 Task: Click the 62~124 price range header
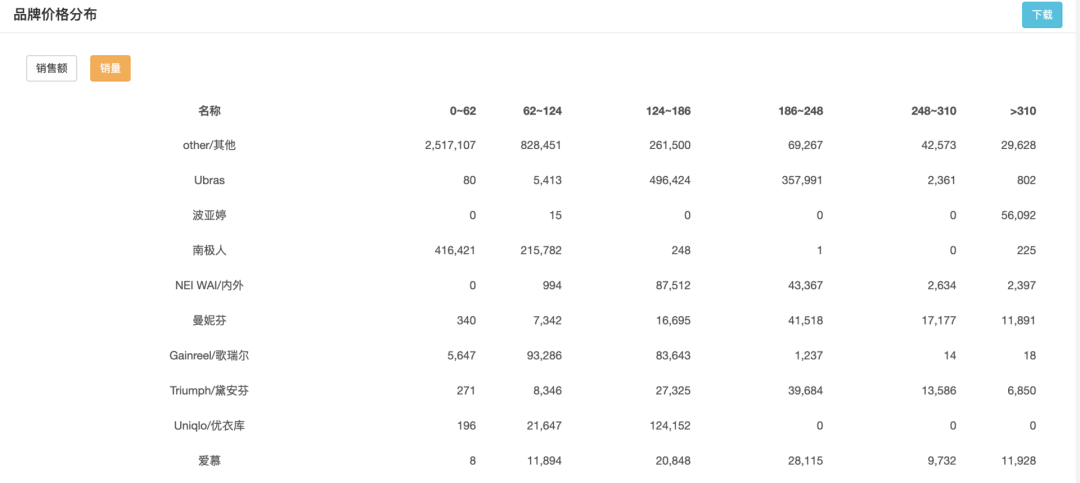(542, 111)
